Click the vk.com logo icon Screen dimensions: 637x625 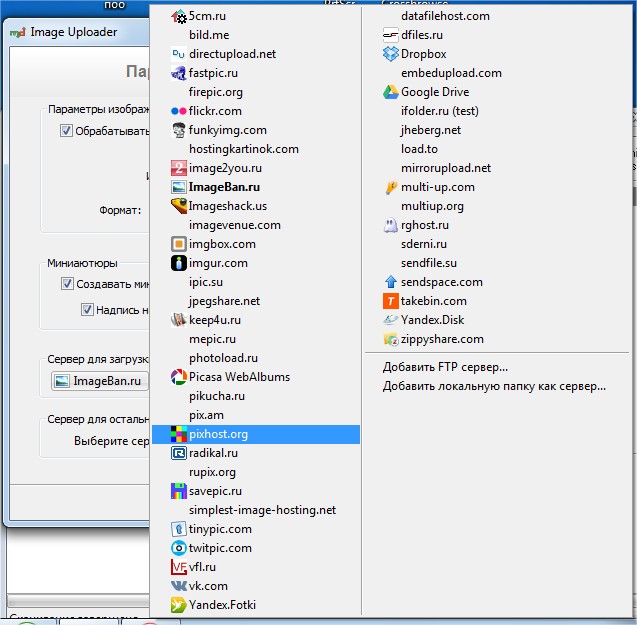click(178, 586)
